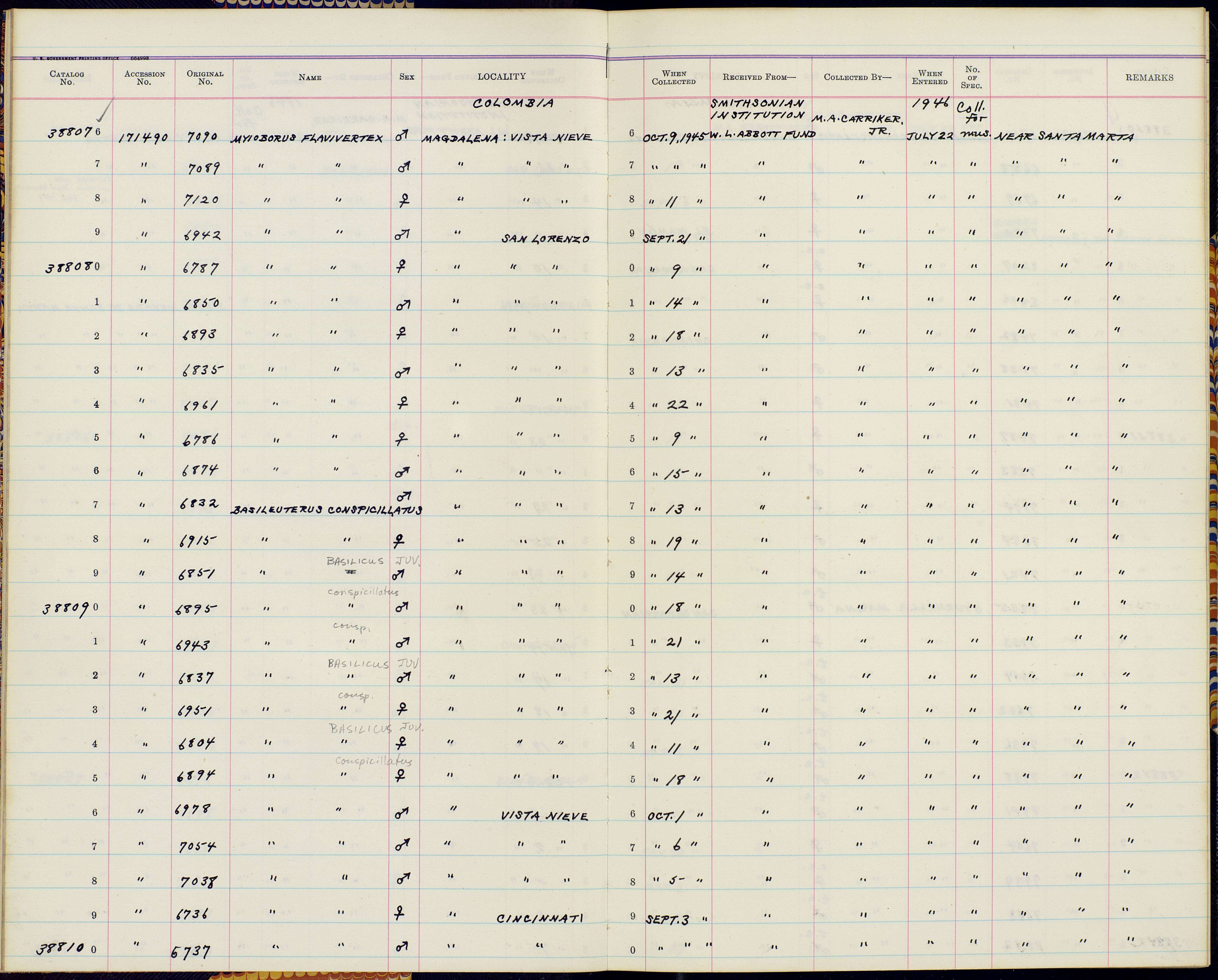
Task: Click catalog number 388090
Action: (71, 609)
